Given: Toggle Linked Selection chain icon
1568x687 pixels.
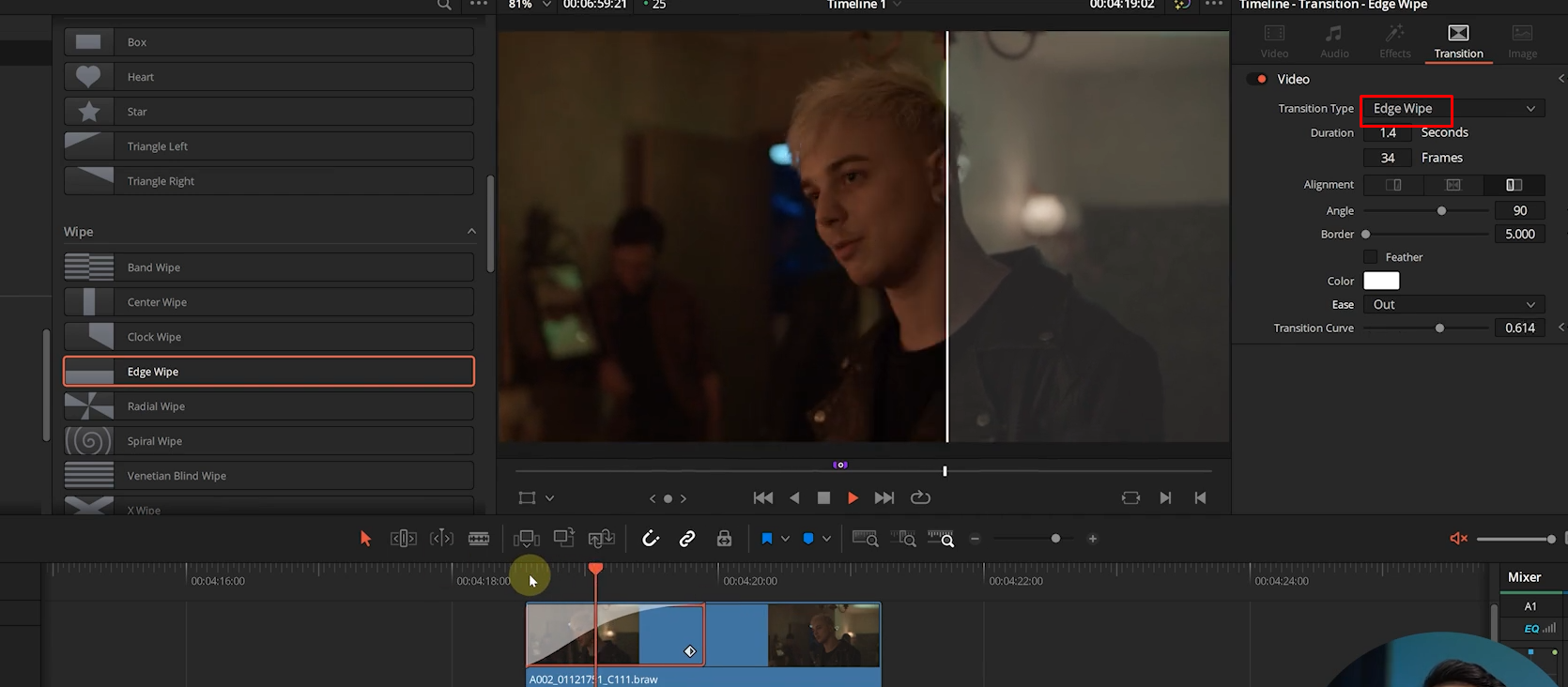Looking at the screenshot, I should point(687,539).
